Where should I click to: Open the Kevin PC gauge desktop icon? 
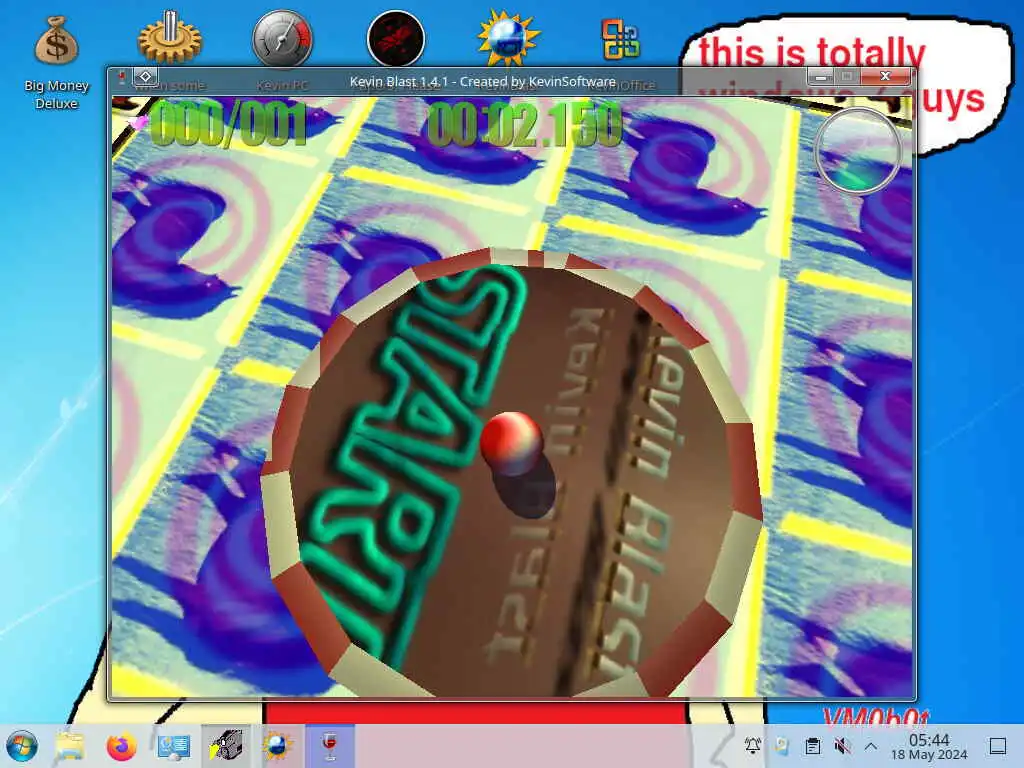click(x=282, y=39)
